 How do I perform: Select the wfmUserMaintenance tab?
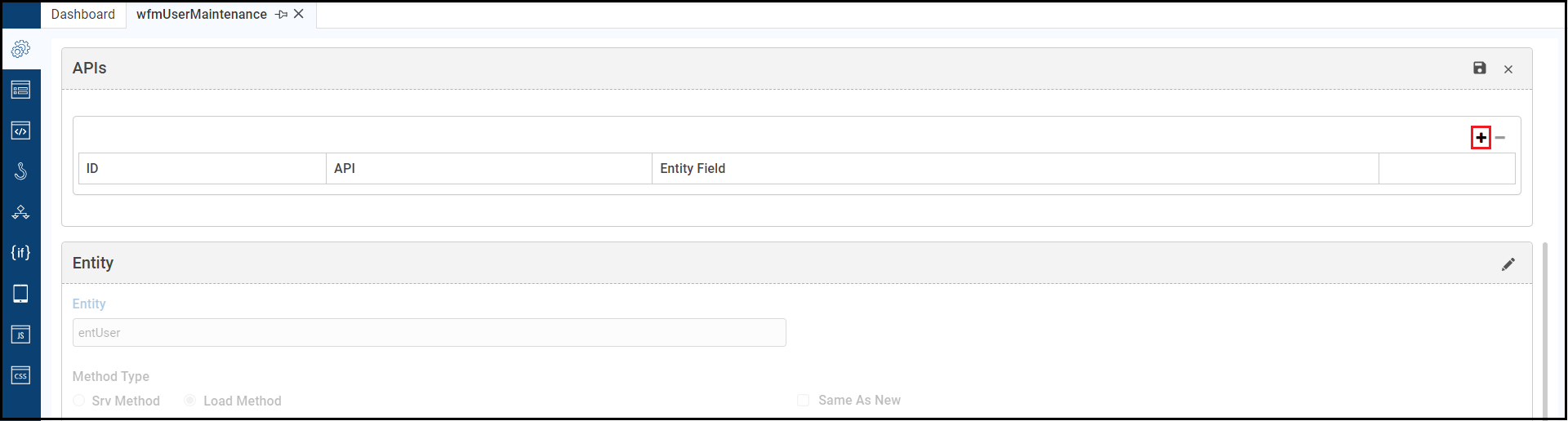coord(201,15)
